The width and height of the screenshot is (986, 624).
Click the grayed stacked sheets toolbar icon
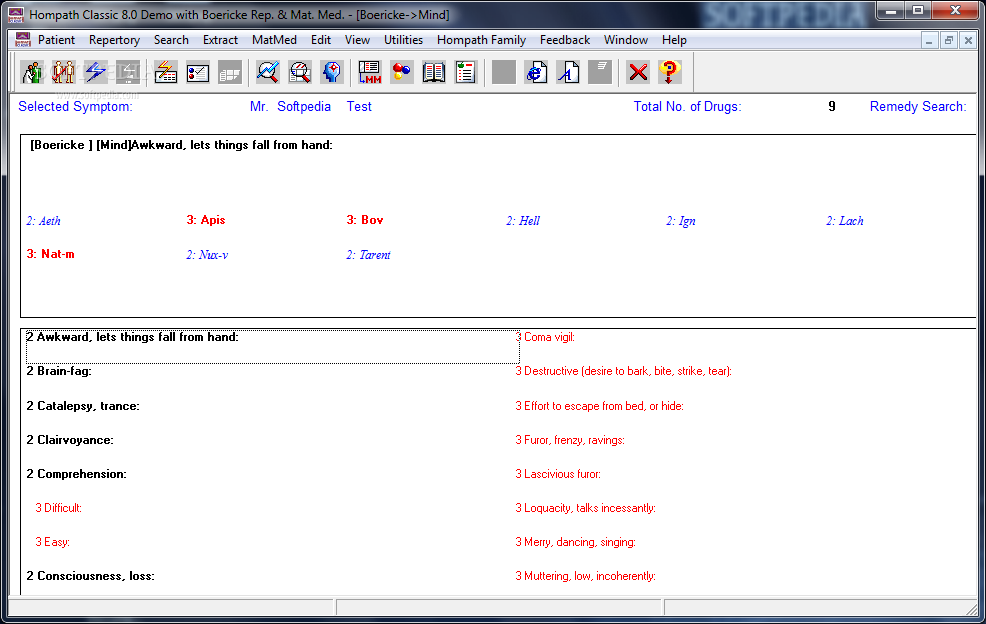point(230,72)
